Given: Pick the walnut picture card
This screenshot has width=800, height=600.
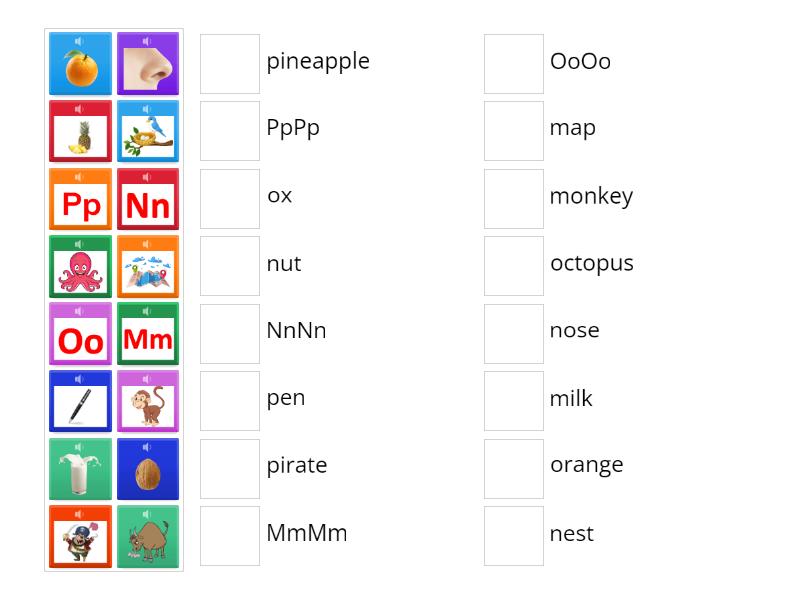Looking at the screenshot, I should coord(148,469).
